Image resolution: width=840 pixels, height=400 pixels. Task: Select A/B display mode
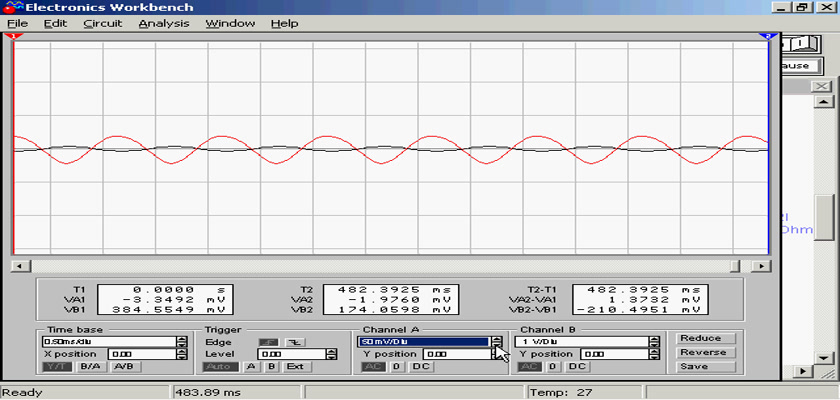tap(124, 367)
